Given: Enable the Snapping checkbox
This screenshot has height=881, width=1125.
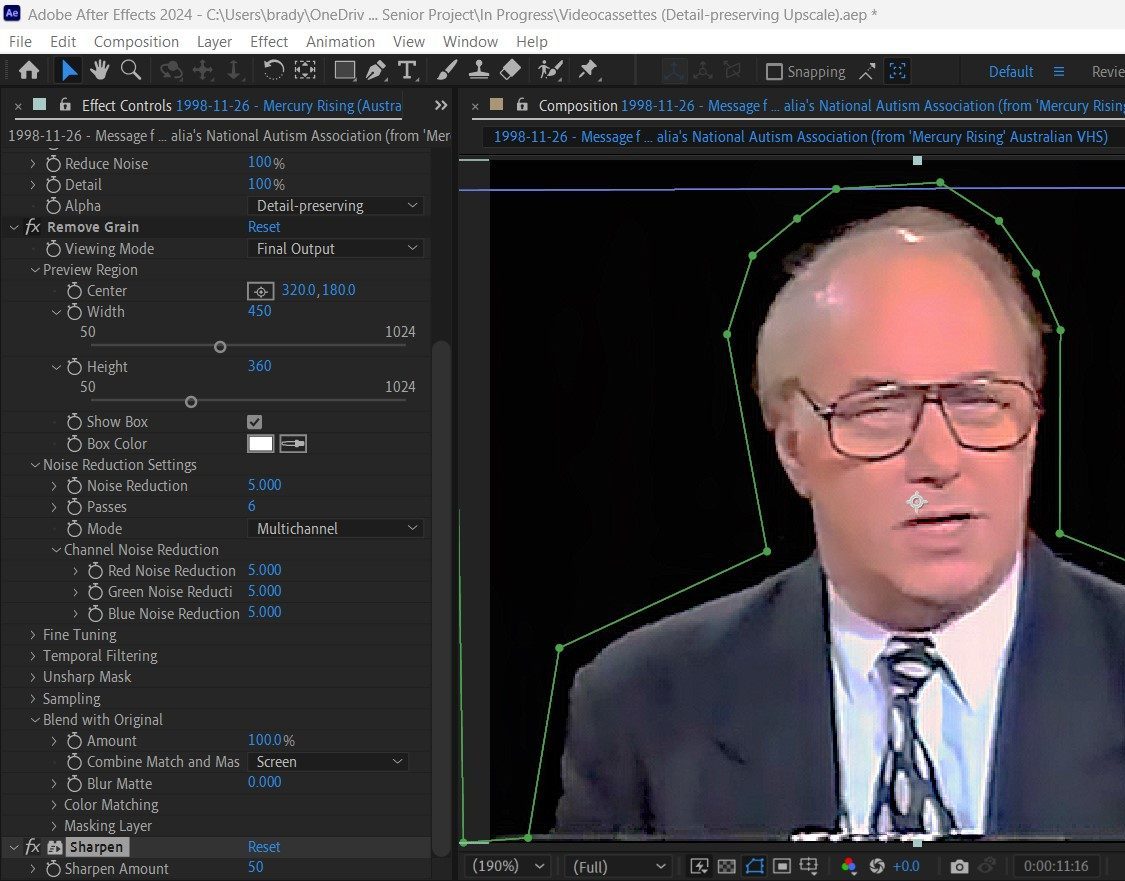Looking at the screenshot, I should pos(774,71).
